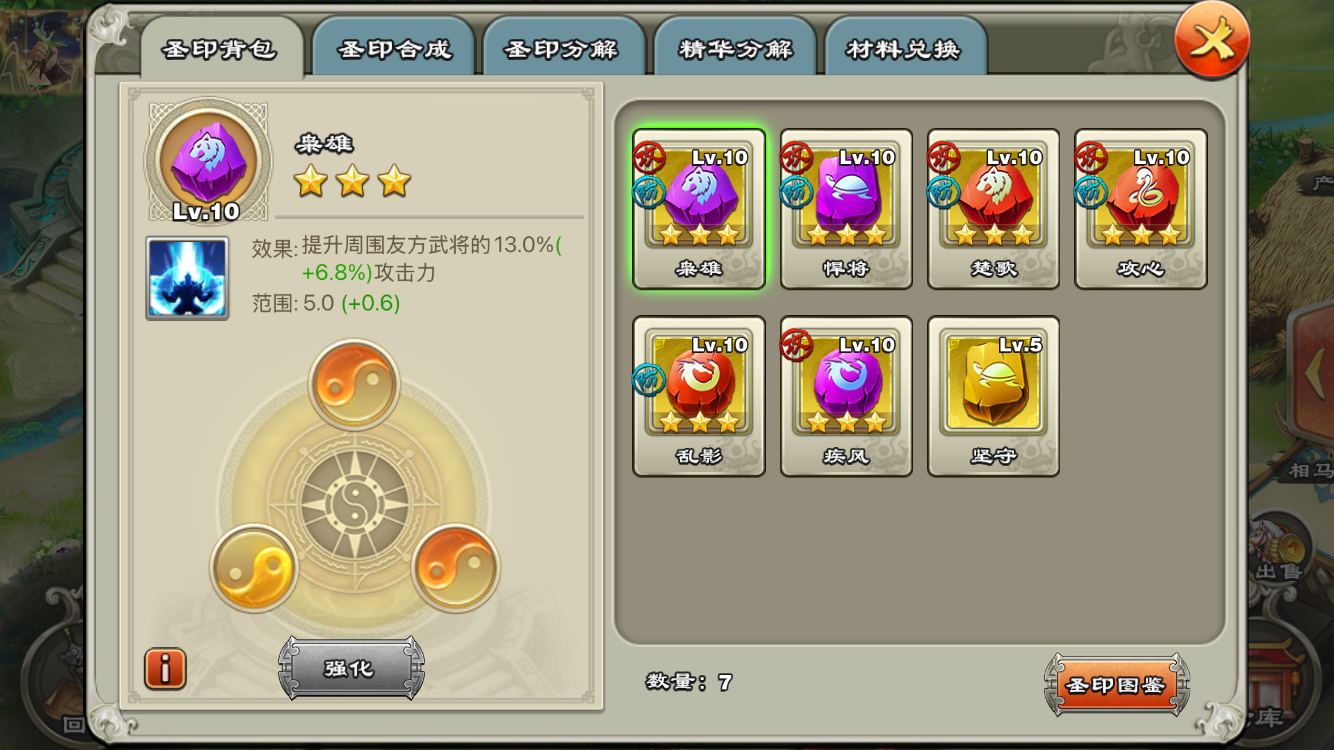Click the 强化 button
The image size is (1334, 750).
coord(351,668)
